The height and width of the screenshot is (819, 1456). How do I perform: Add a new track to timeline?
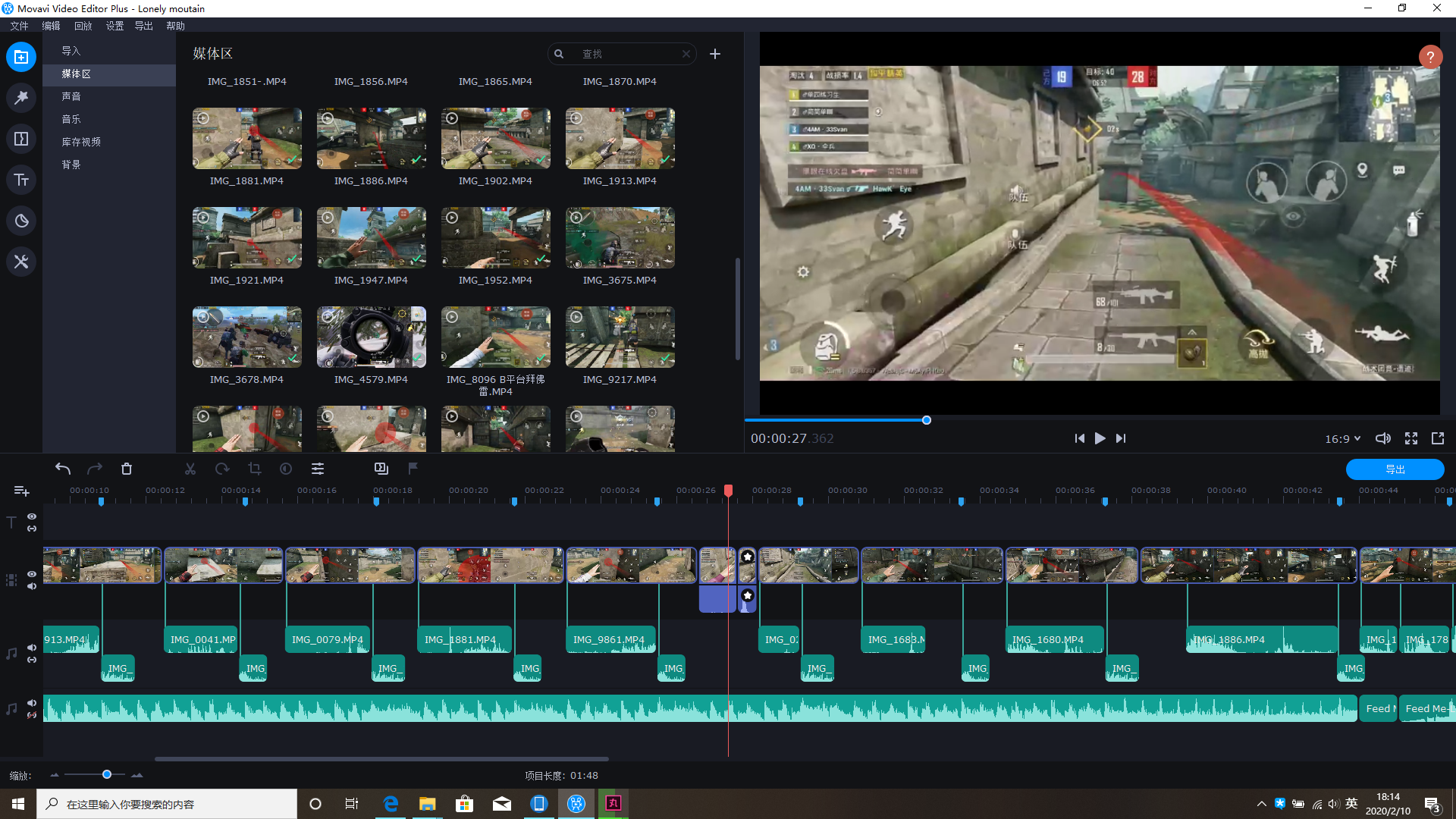pos(21,491)
